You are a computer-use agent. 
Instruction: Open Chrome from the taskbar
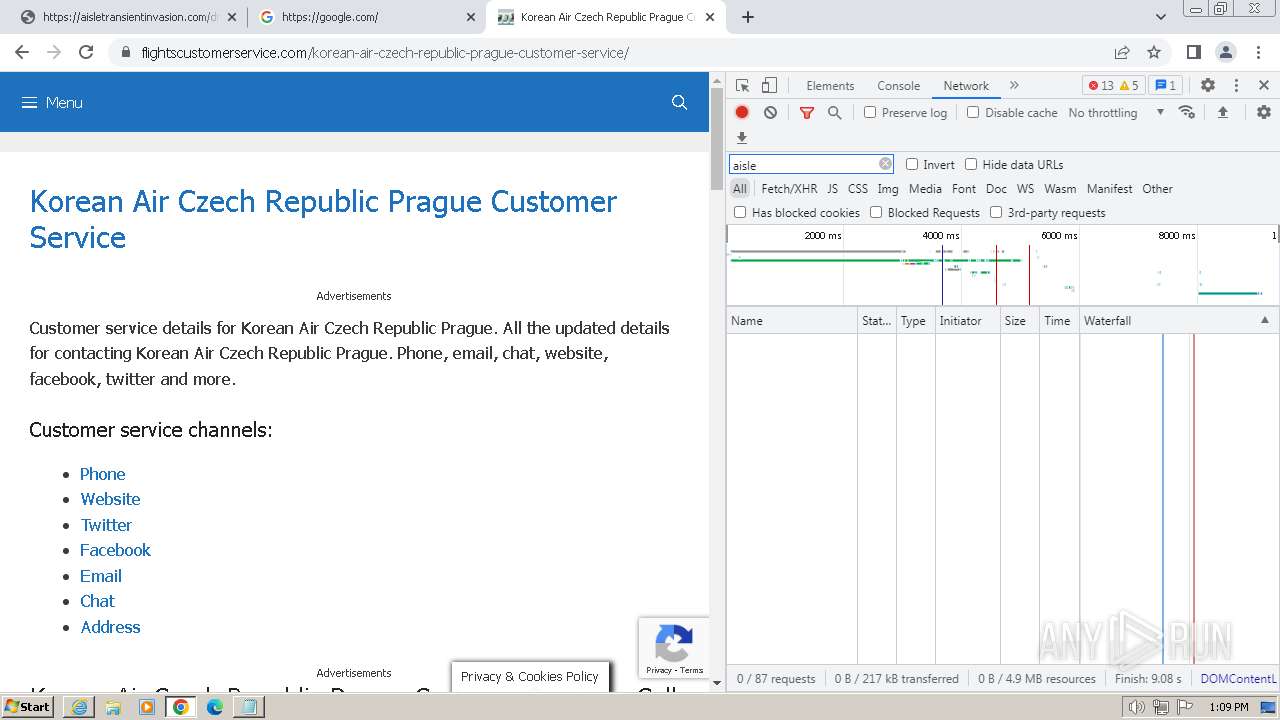click(x=180, y=706)
